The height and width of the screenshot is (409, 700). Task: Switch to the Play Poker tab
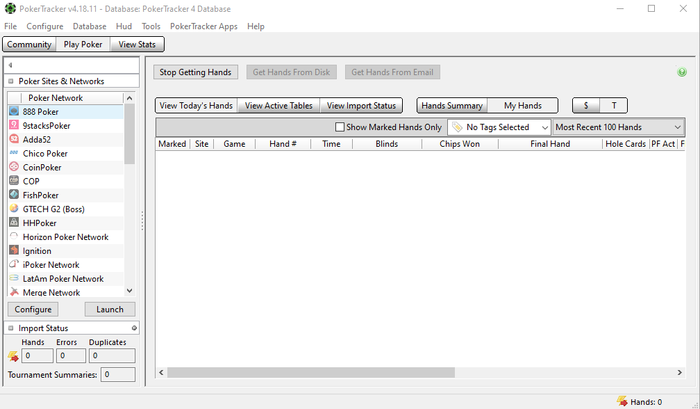click(83, 44)
